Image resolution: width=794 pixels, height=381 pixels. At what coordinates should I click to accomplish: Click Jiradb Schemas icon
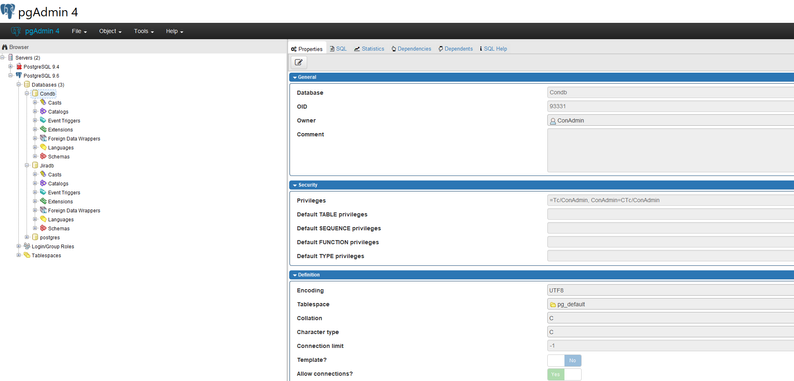point(43,228)
